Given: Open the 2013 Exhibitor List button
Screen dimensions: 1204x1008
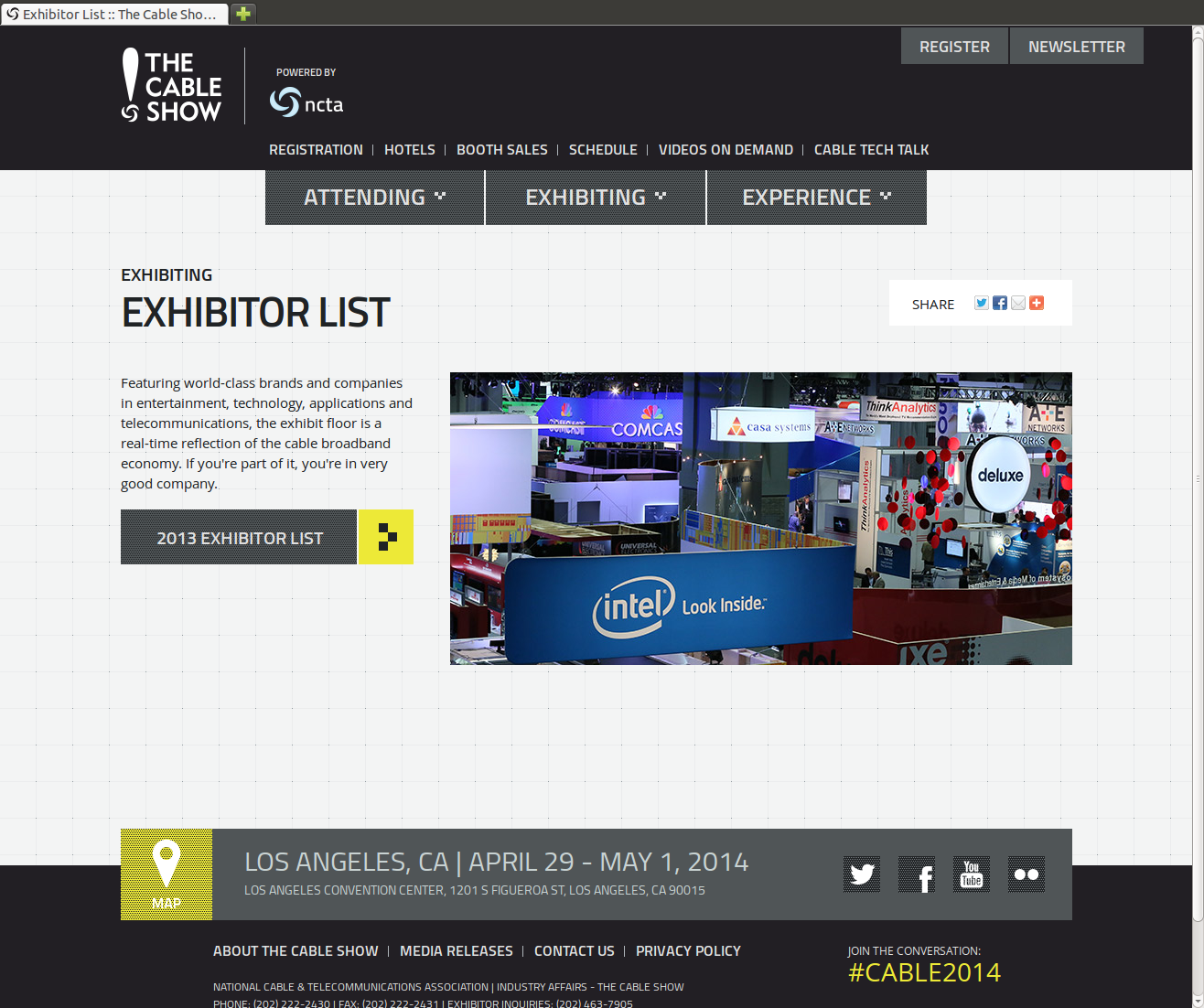Looking at the screenshot, I should 240,538.
